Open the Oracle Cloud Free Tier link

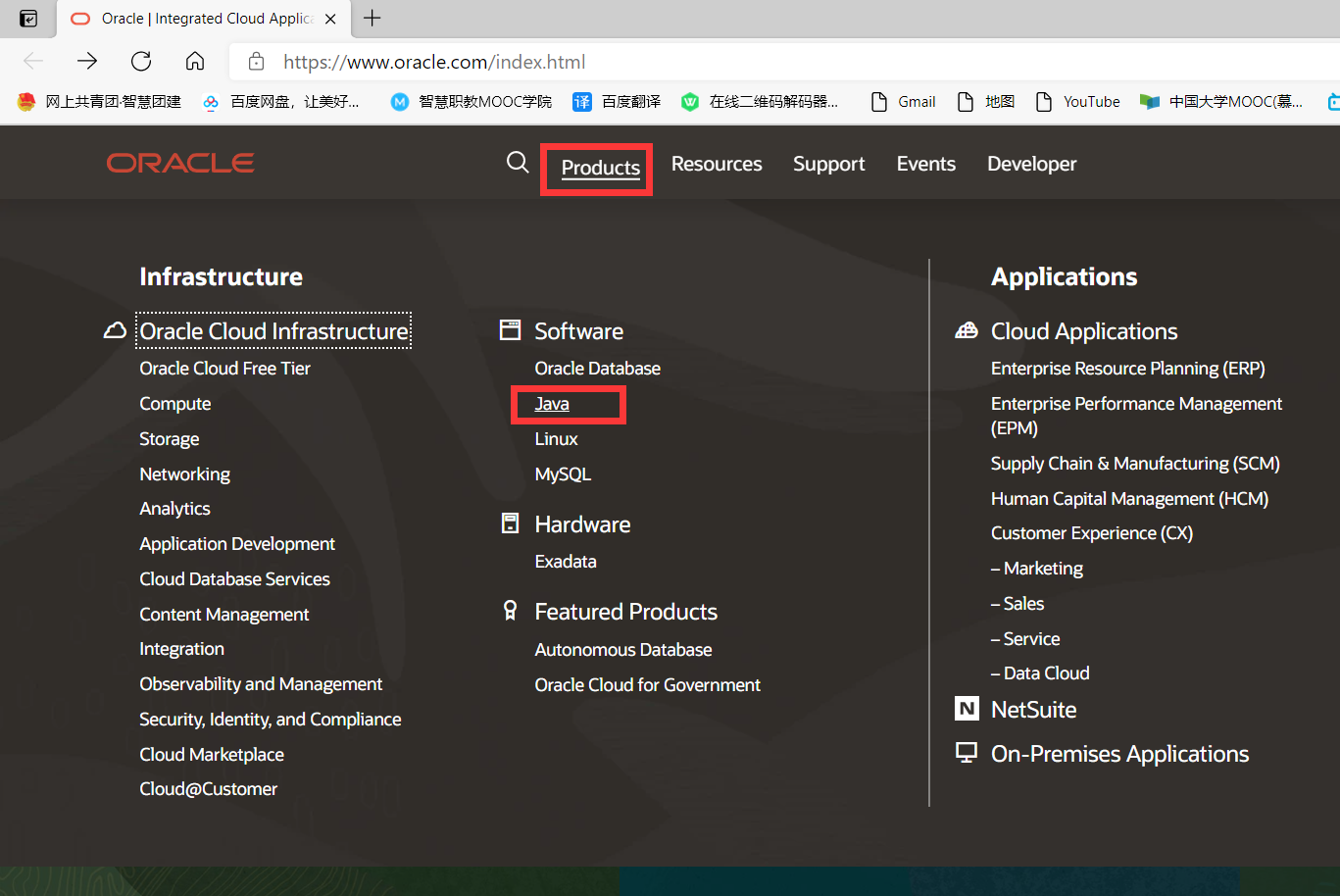224,369
